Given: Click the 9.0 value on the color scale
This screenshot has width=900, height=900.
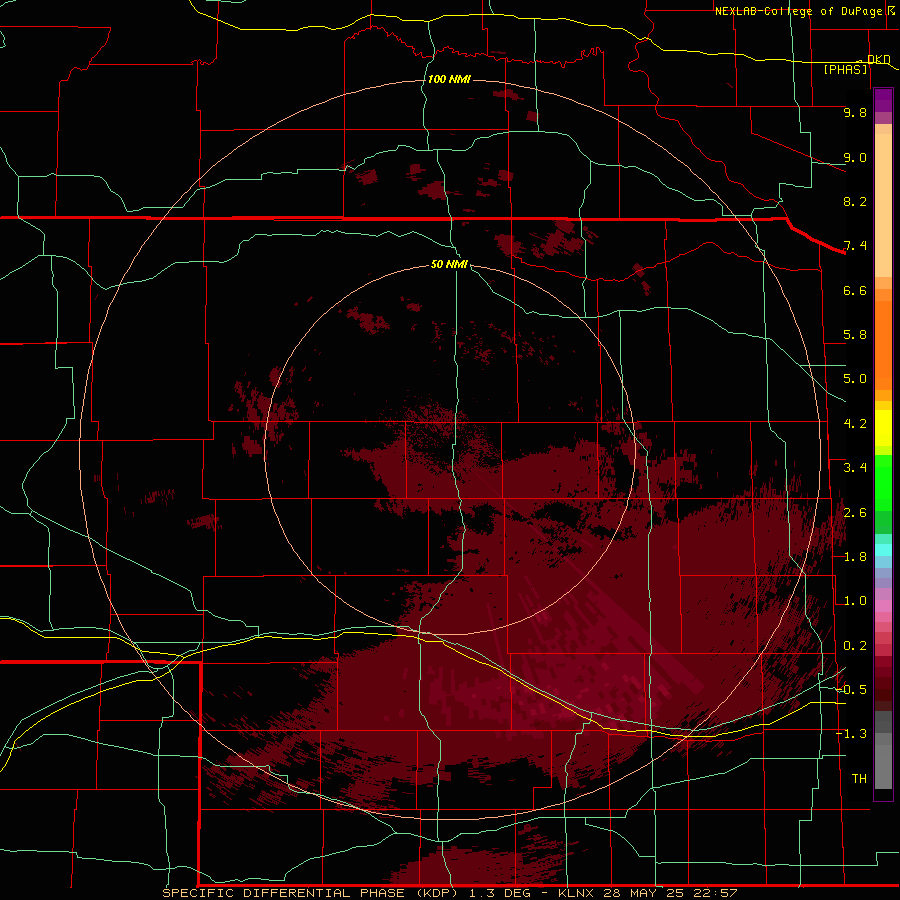Looking at the screenshot, I should [855, 157].
